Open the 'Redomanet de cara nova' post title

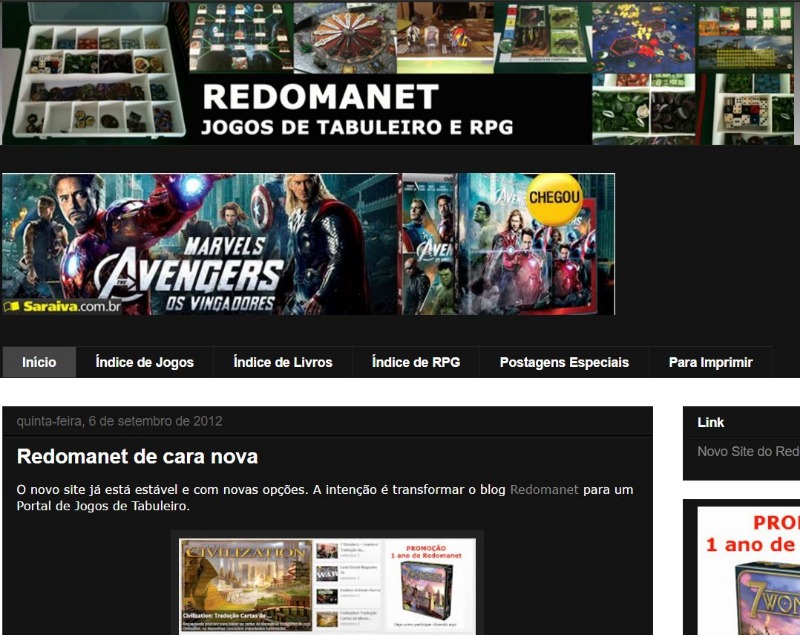click(x=137, y=456)
